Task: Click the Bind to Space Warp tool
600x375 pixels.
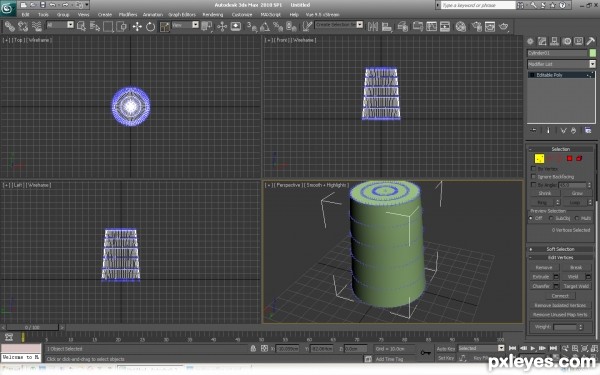Action: [36, 26]
